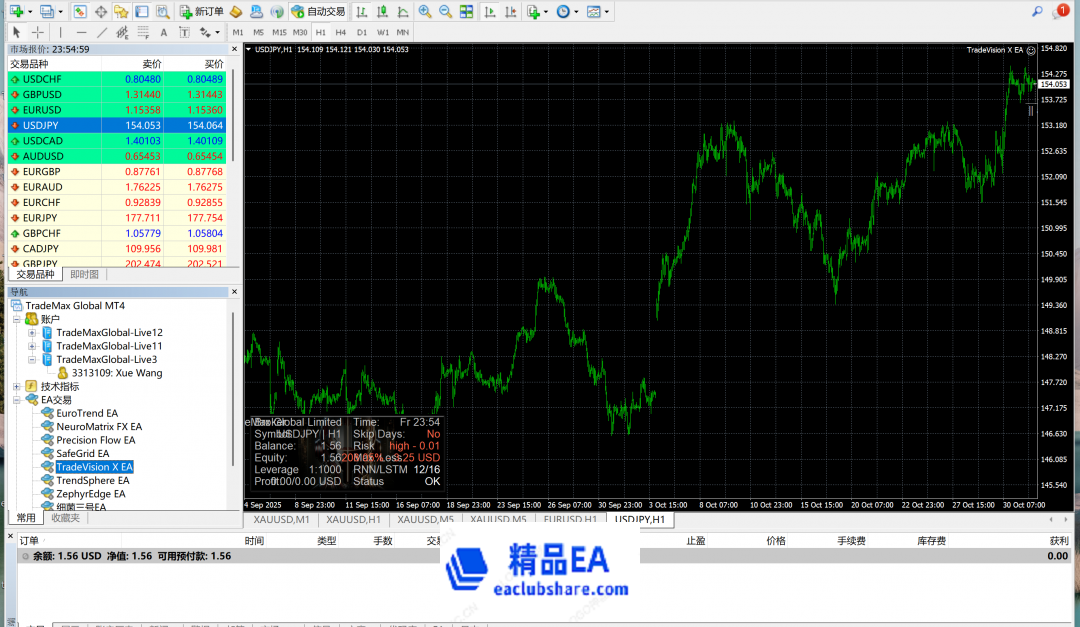Toggle the Terminal panel
The image size is (1080, 627).
click(x=142, y=12)
